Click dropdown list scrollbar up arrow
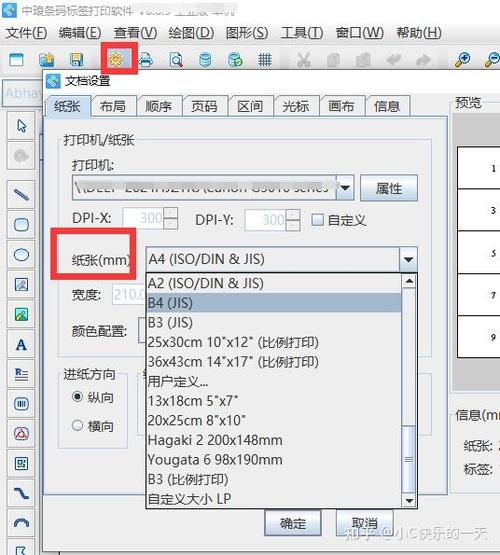This screenshot has width=500, height=555. coord(409,281)
